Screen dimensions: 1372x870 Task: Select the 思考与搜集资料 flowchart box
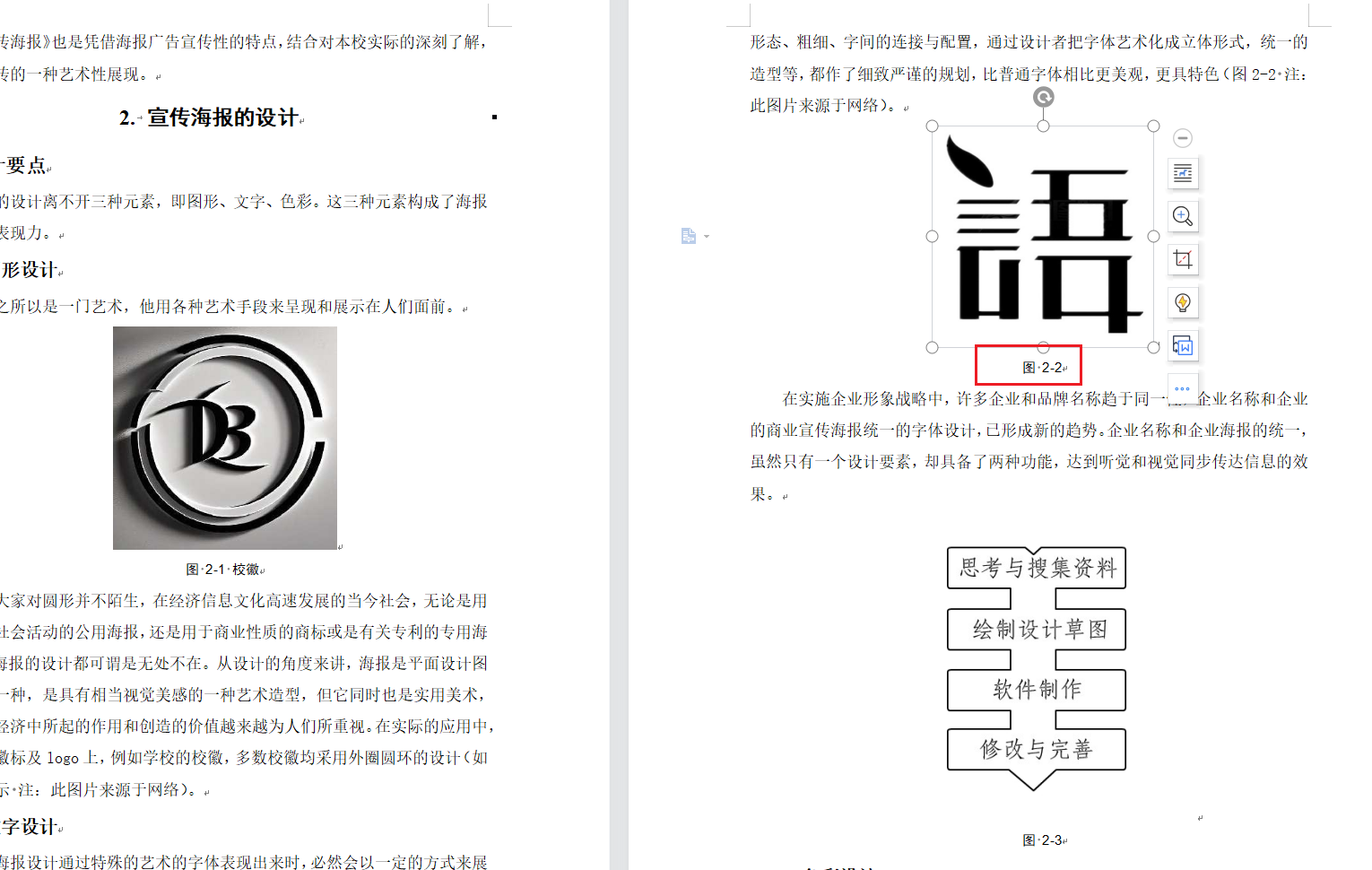click(x=1037, y=568)
